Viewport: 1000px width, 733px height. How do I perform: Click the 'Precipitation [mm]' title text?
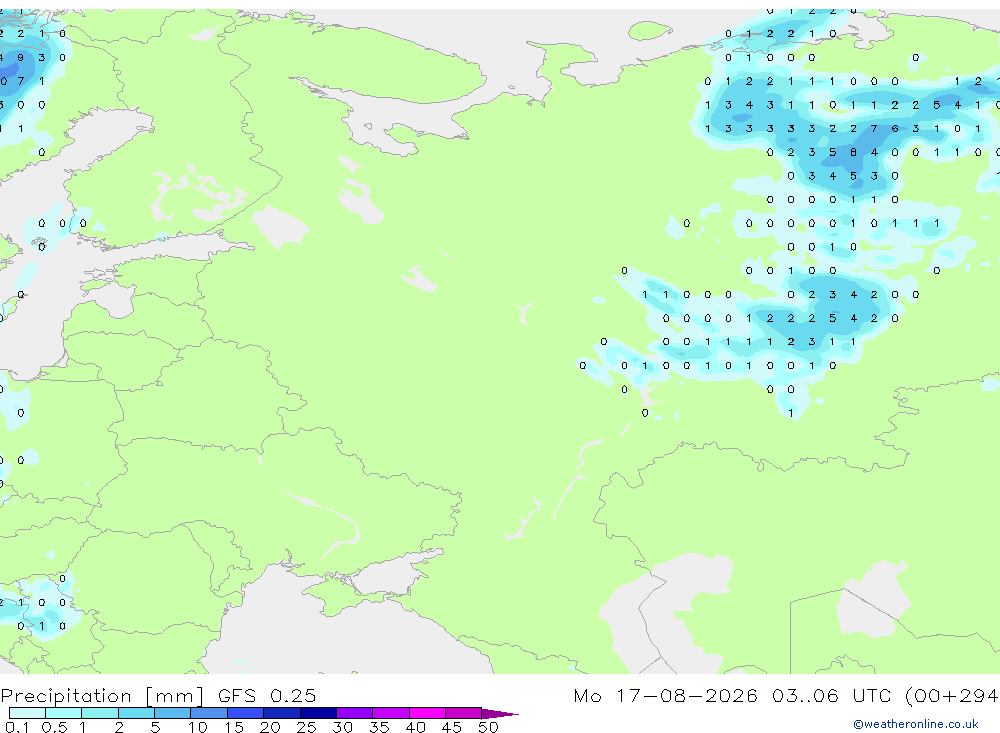pos(102,695)
